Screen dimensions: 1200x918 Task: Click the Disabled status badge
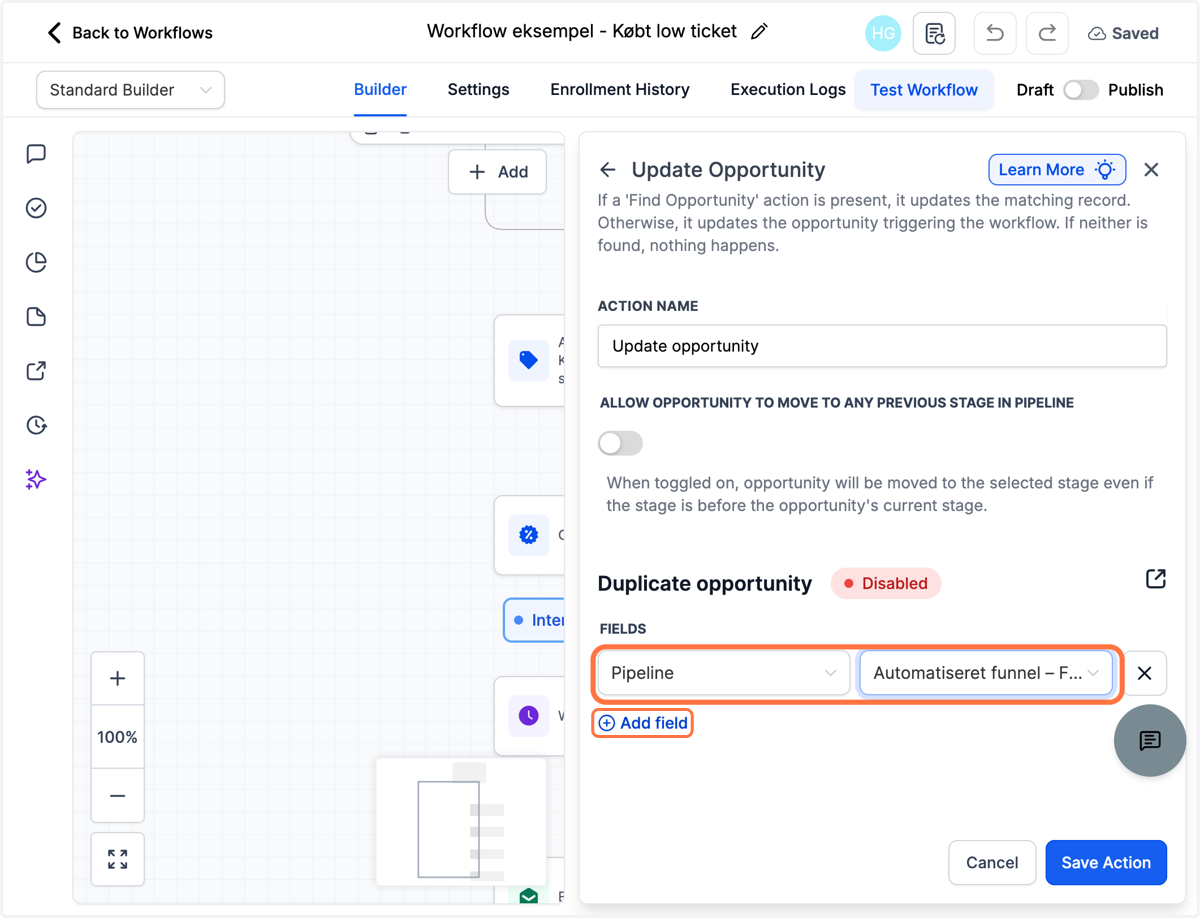point(886,583)
